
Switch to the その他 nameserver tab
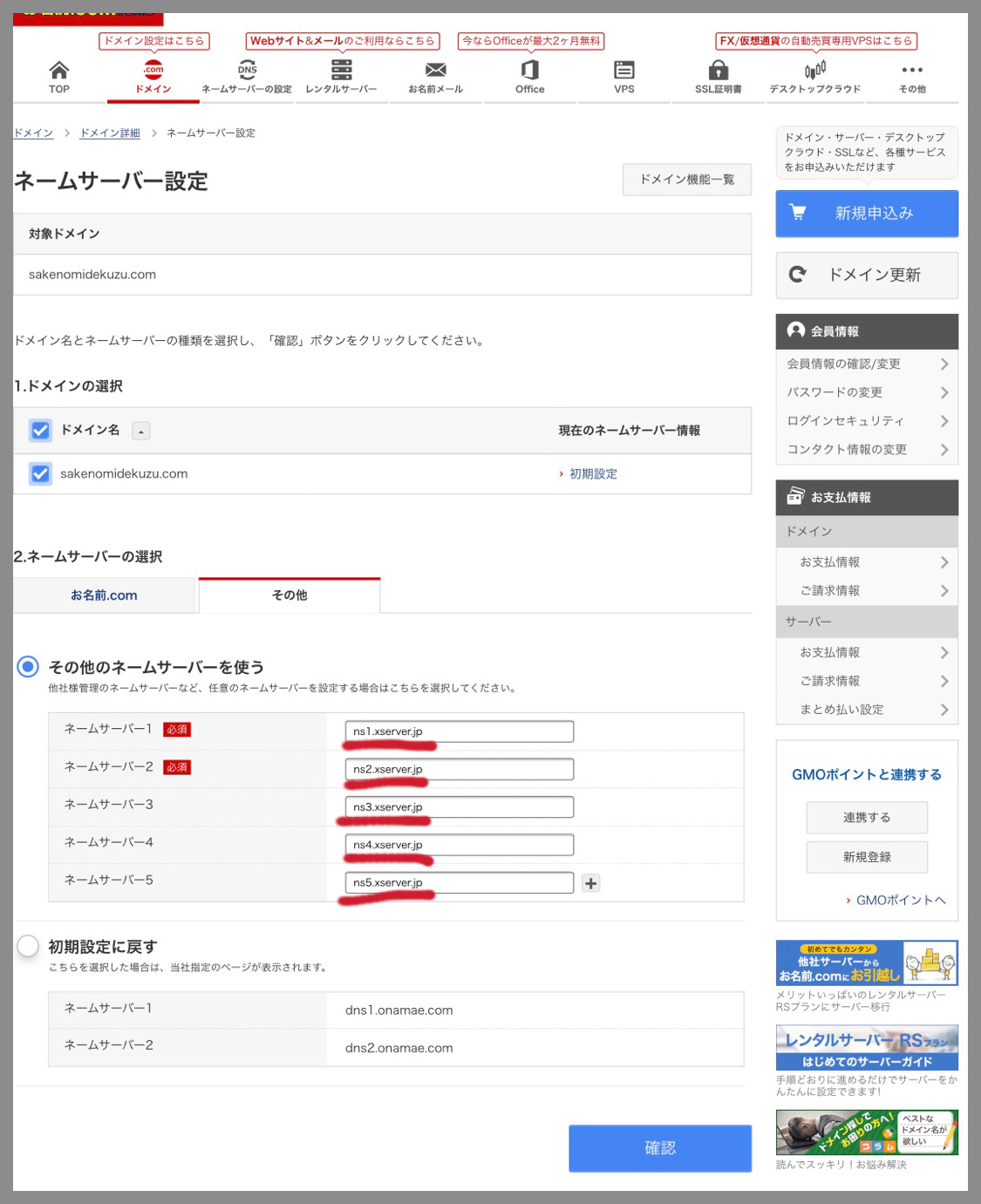tap(290, 595)
